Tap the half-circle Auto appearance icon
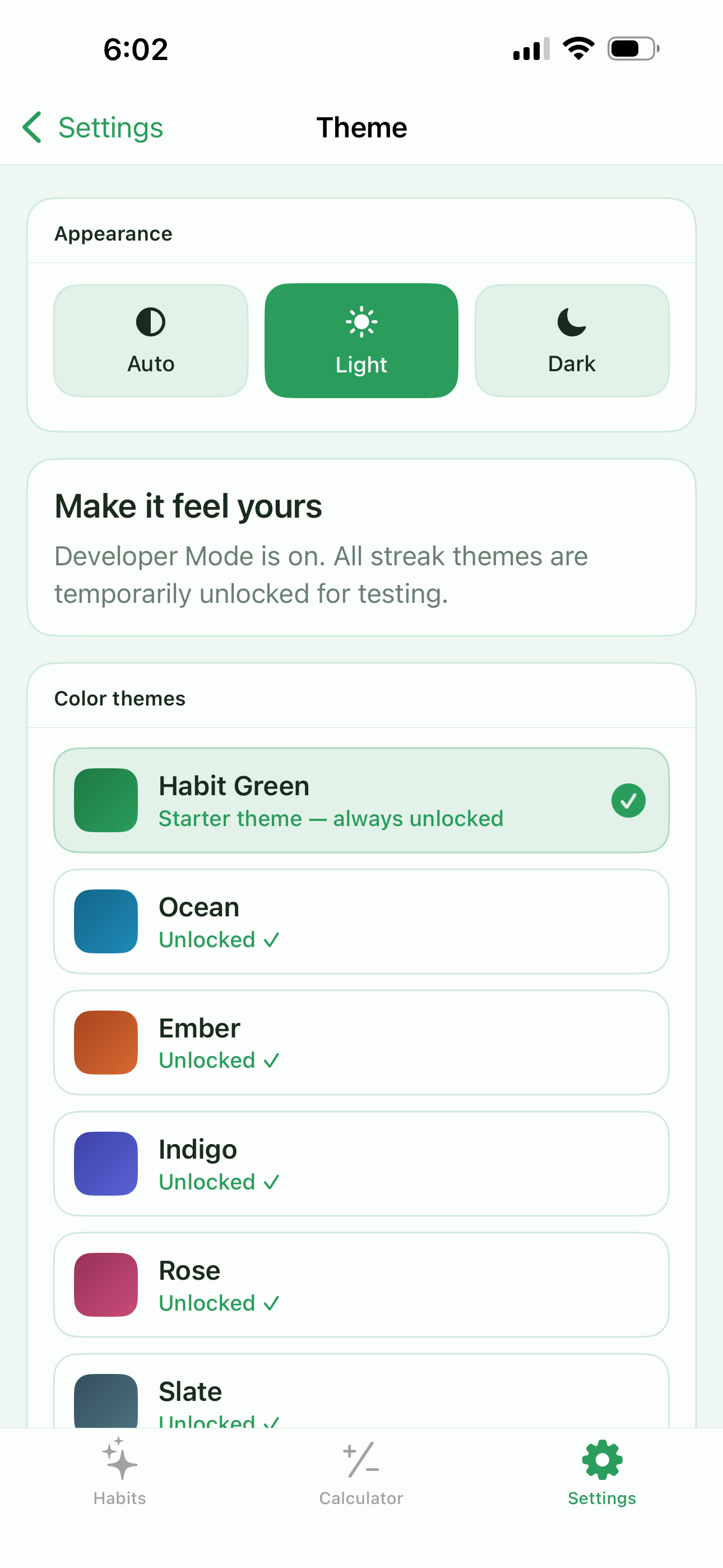Screen dimensions: 723x1568 tap(150, 322)
